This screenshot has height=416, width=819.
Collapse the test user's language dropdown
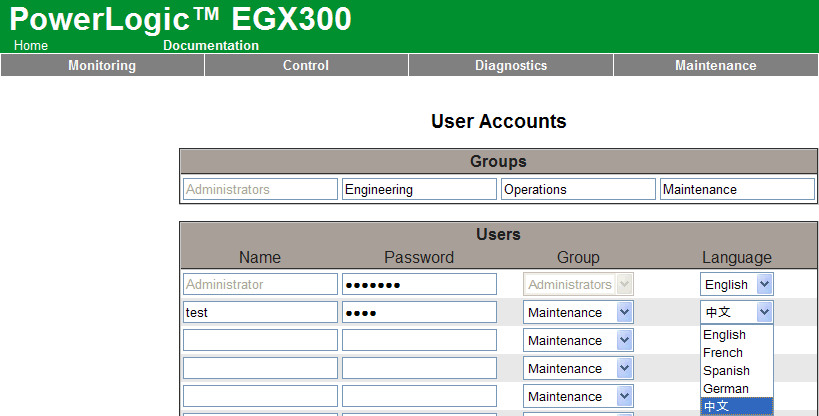click(x=736, y=313)
